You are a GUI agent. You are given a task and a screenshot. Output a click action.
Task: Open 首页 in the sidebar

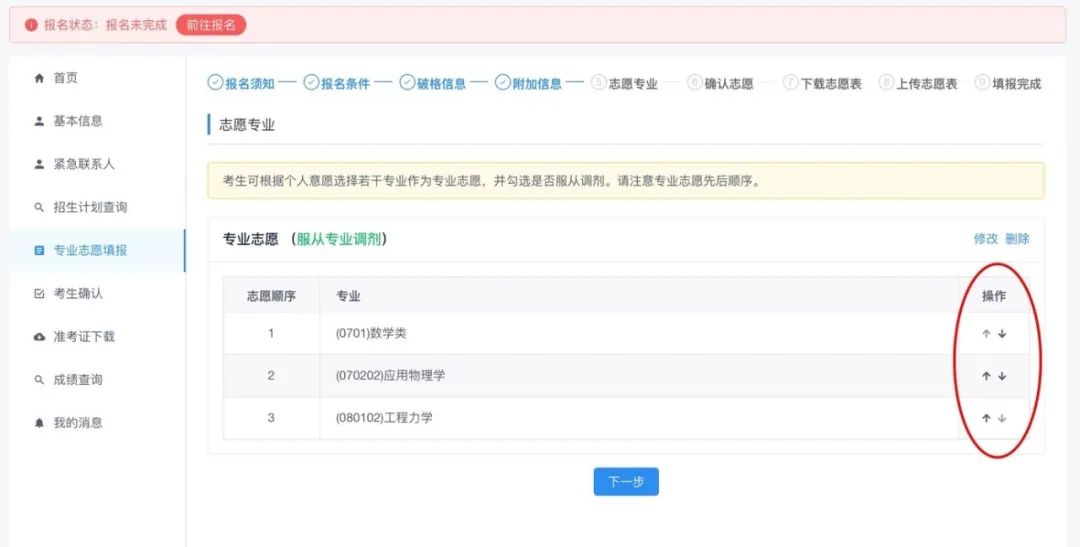click(x=98, y=78)
